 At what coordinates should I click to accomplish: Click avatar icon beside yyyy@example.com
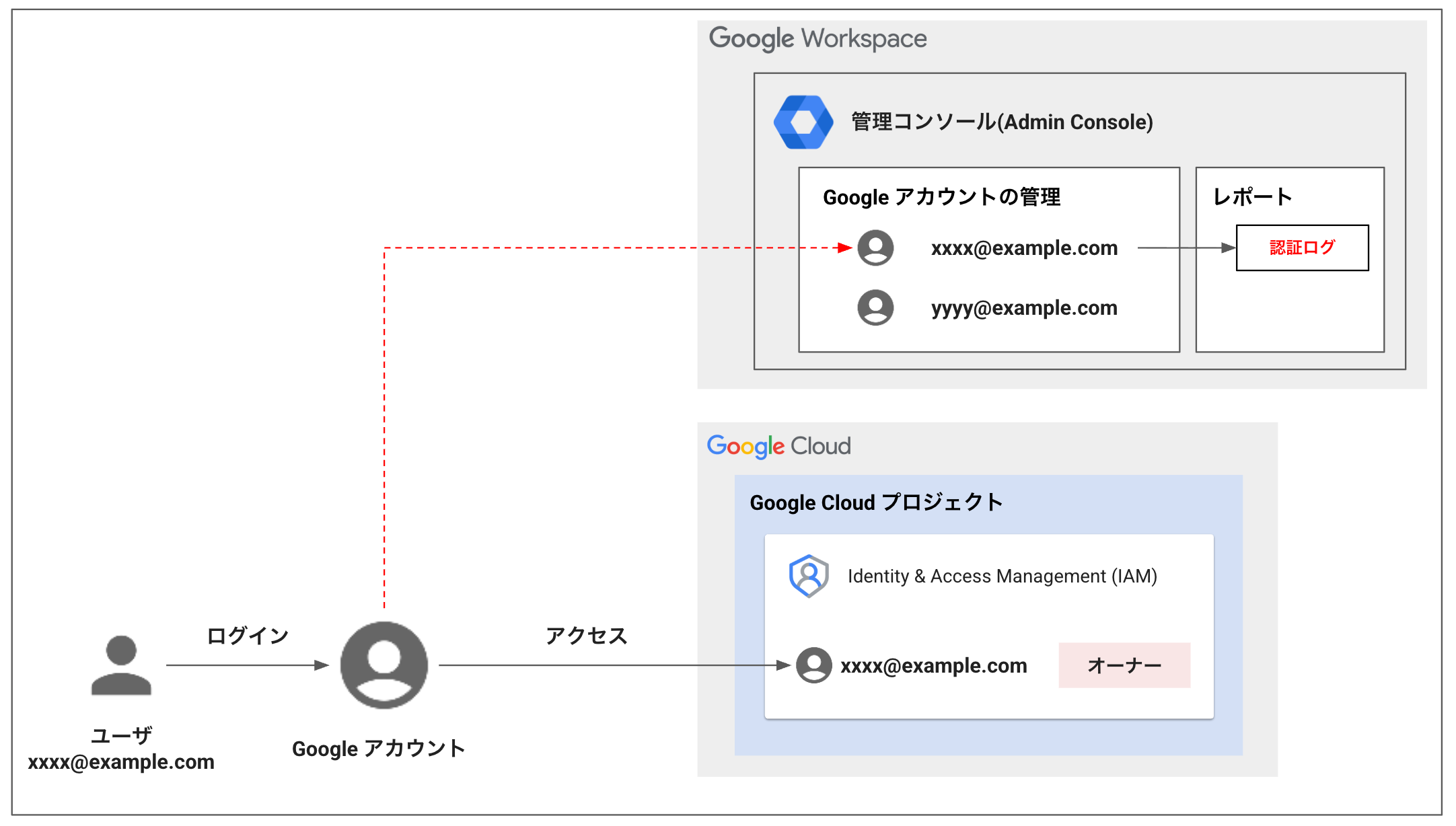(875, 308)
